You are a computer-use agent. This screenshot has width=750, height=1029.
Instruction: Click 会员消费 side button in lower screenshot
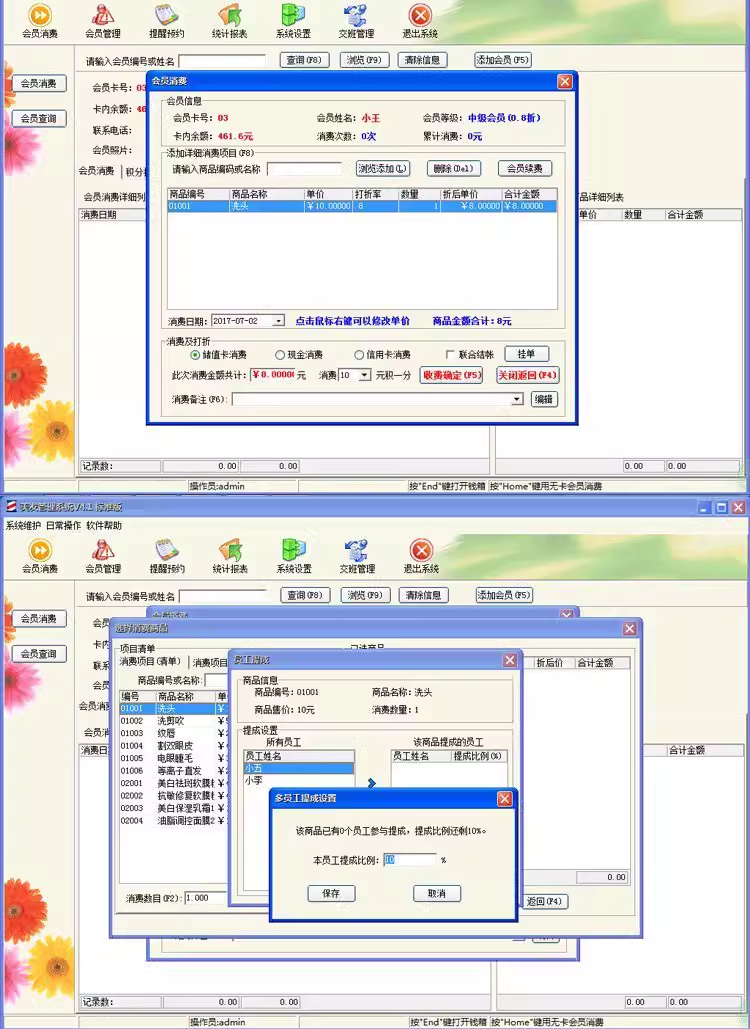click(x=39, y=619)
